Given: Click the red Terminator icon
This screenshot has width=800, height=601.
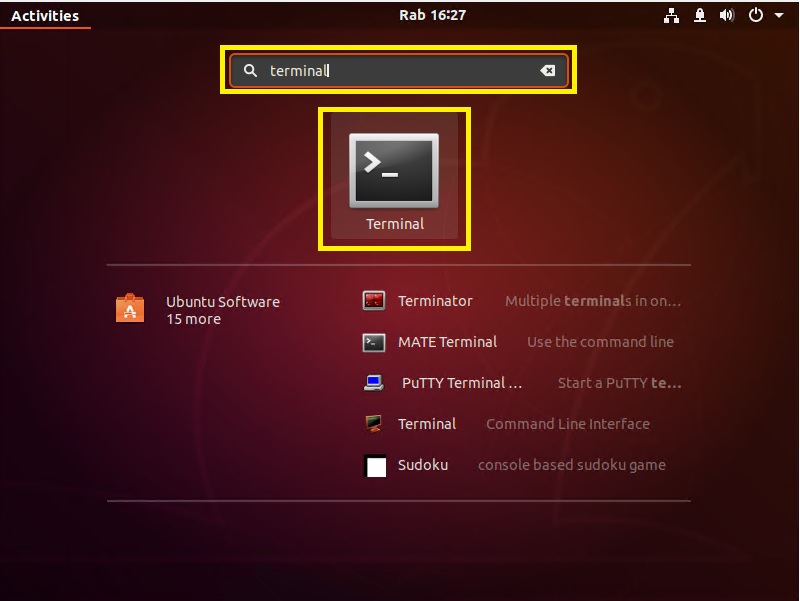Looking at the screenshot, I should point(374,301).
